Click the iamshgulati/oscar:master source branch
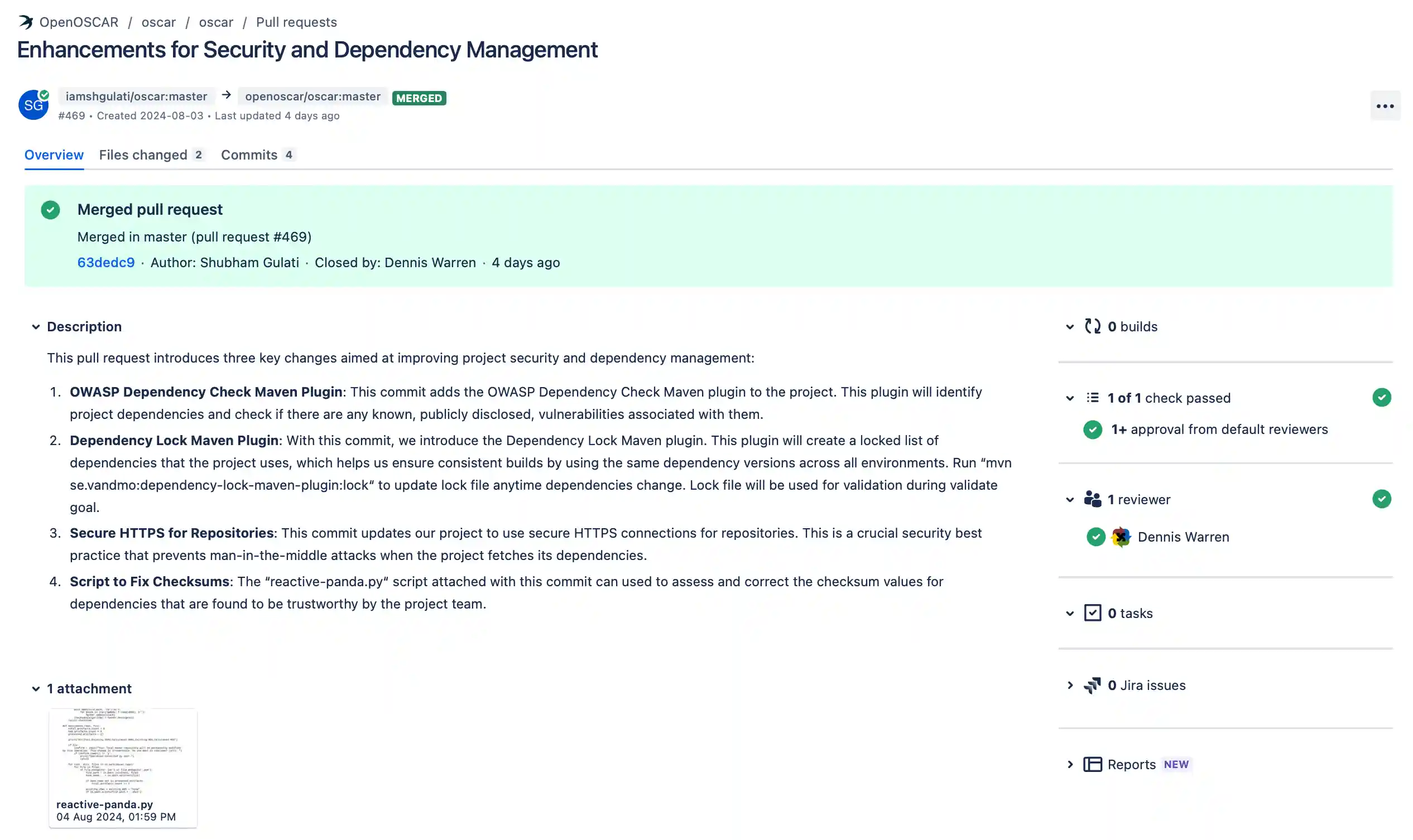The height and width of the screenshot is (840, 1413). pyautogui.click(x=137, y=96)
